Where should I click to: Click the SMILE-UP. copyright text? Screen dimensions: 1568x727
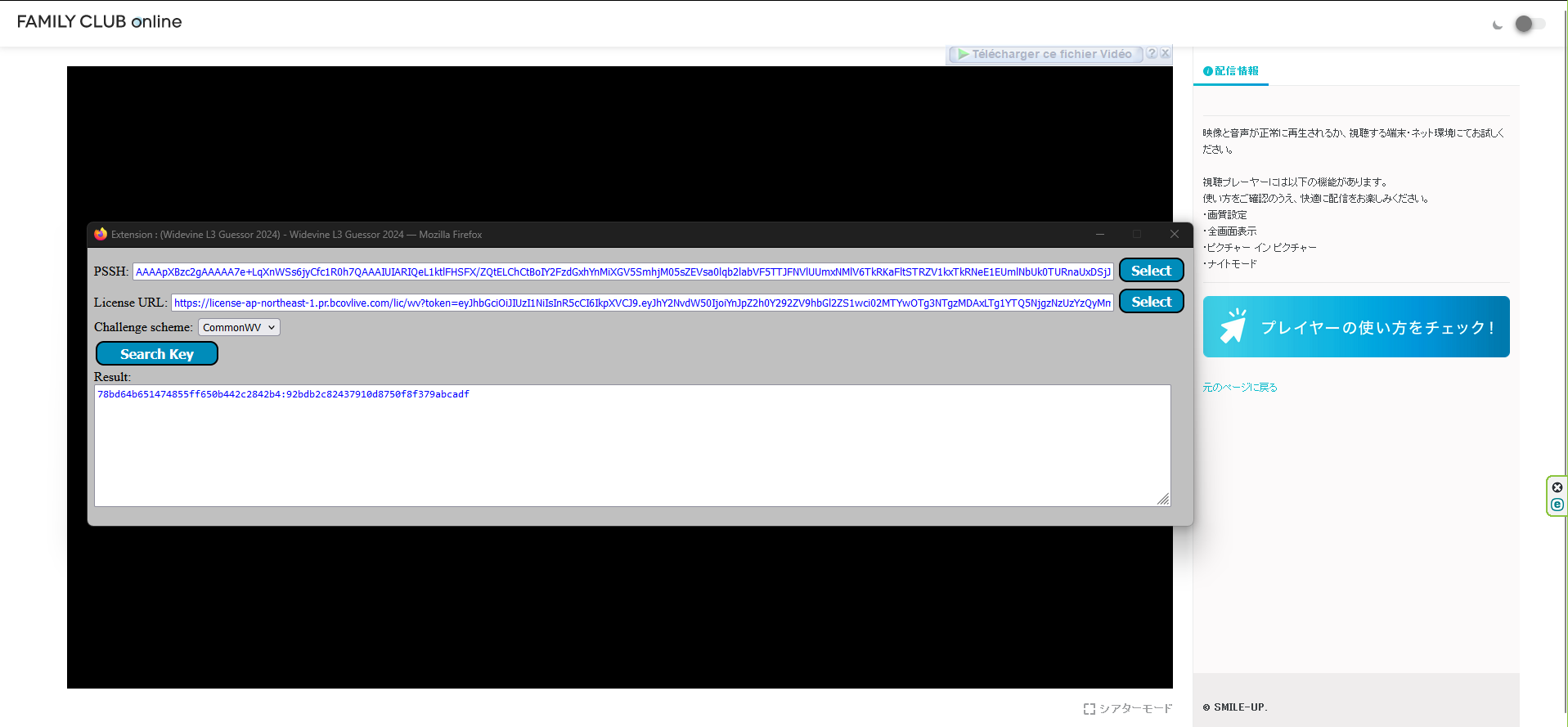[1235, 707]
